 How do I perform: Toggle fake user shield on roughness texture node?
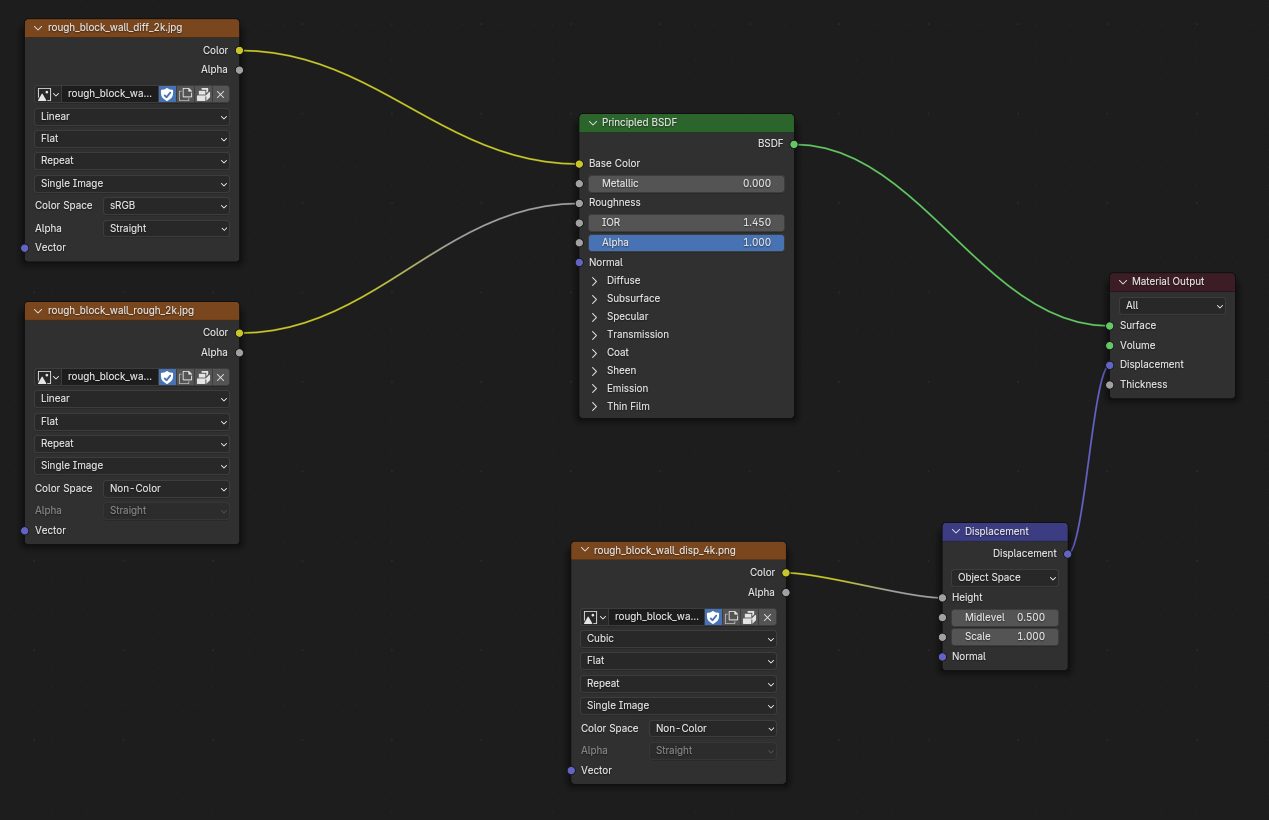coord(167,377)
